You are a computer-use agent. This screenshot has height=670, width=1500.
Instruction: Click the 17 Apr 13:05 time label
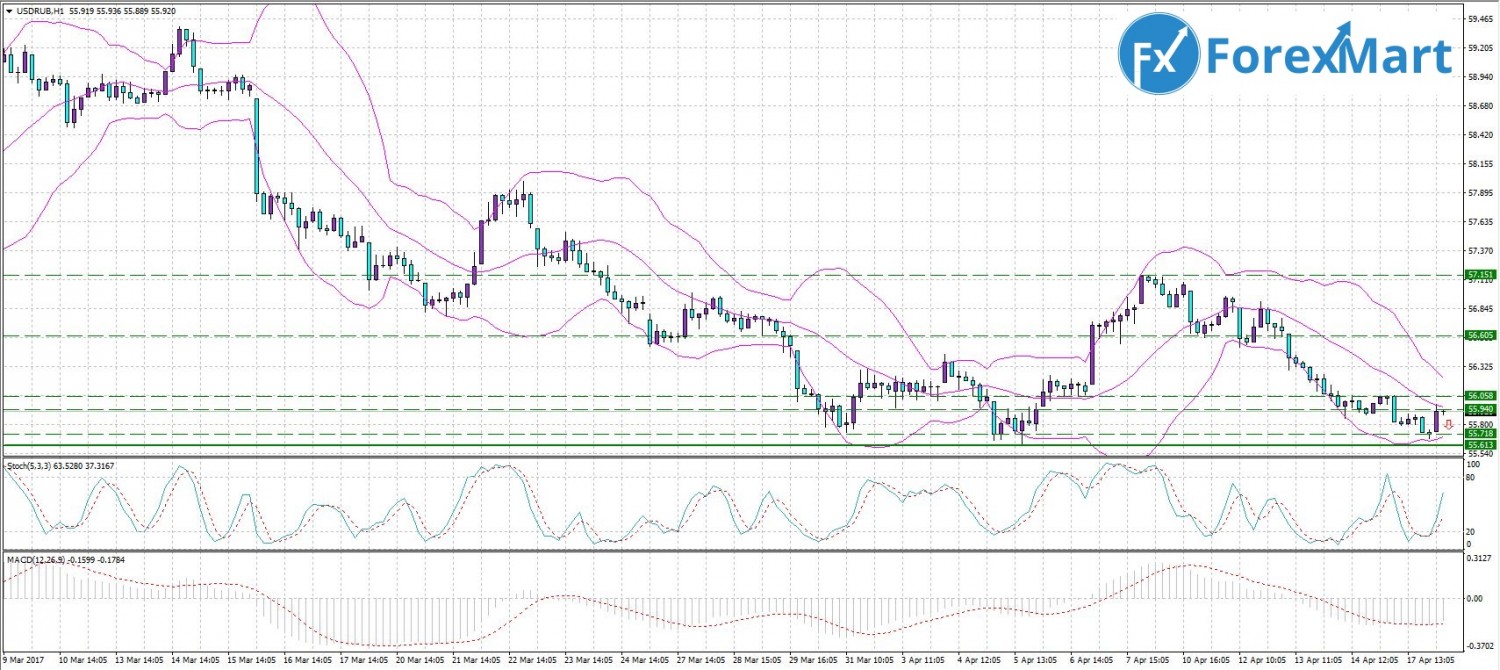tap(1431, 661)
